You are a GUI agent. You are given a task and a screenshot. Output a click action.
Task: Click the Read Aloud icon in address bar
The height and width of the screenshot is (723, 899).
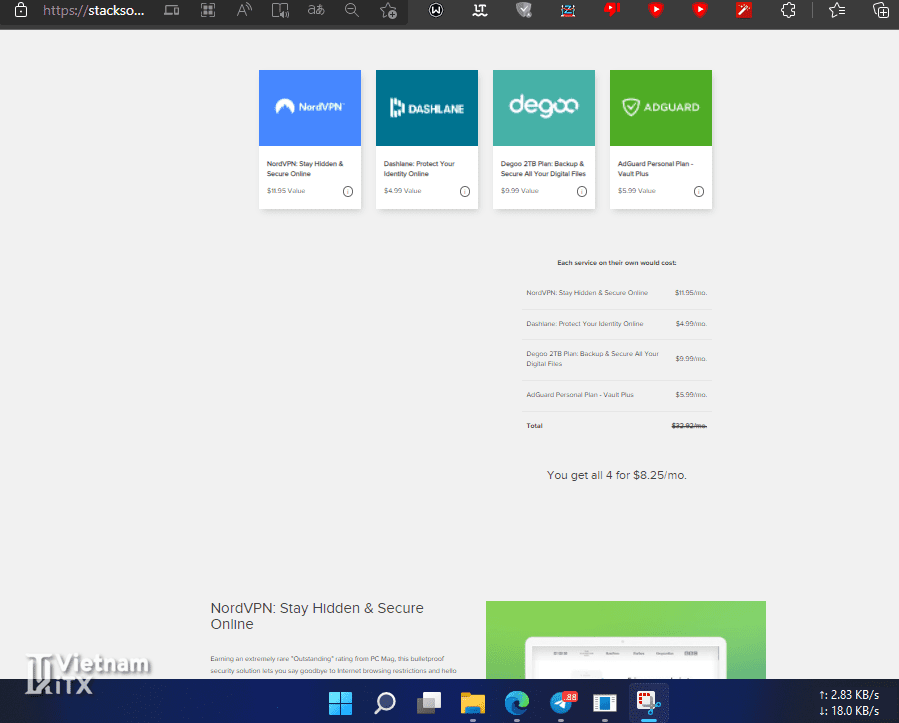tap(280, 11)
